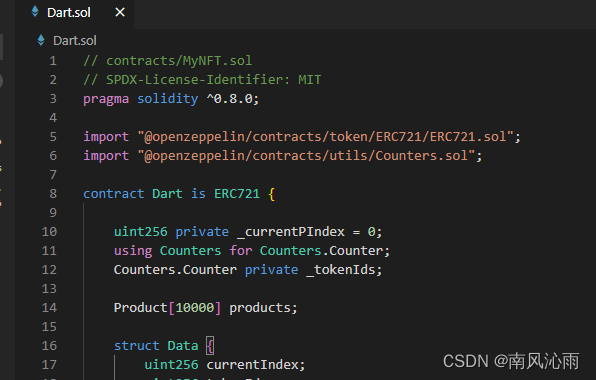The image size is (596, 380).
Task: Click 'solidity' keyword on line 3
Action: click(x=168, y=99)
